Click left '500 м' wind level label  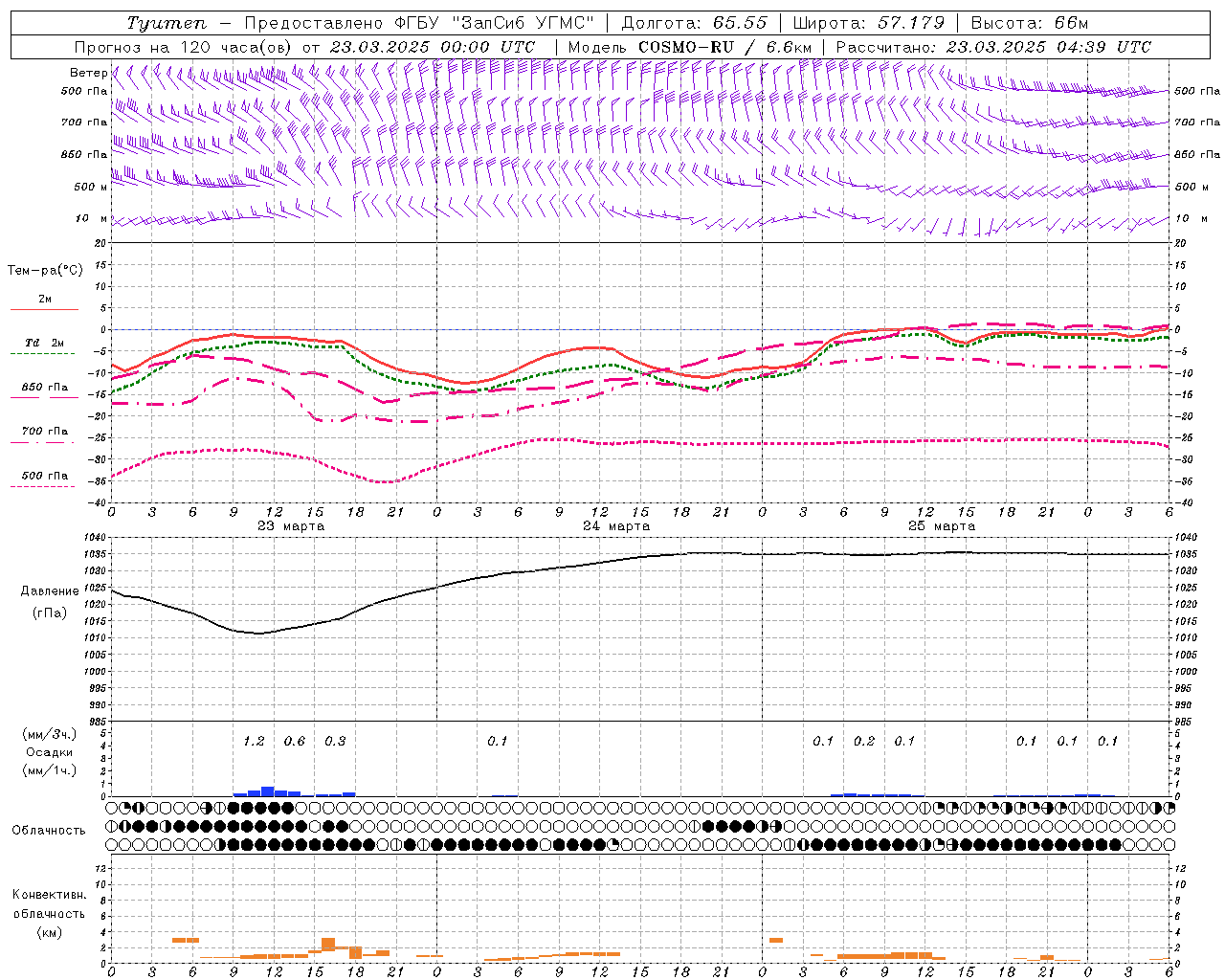[90, 187]
